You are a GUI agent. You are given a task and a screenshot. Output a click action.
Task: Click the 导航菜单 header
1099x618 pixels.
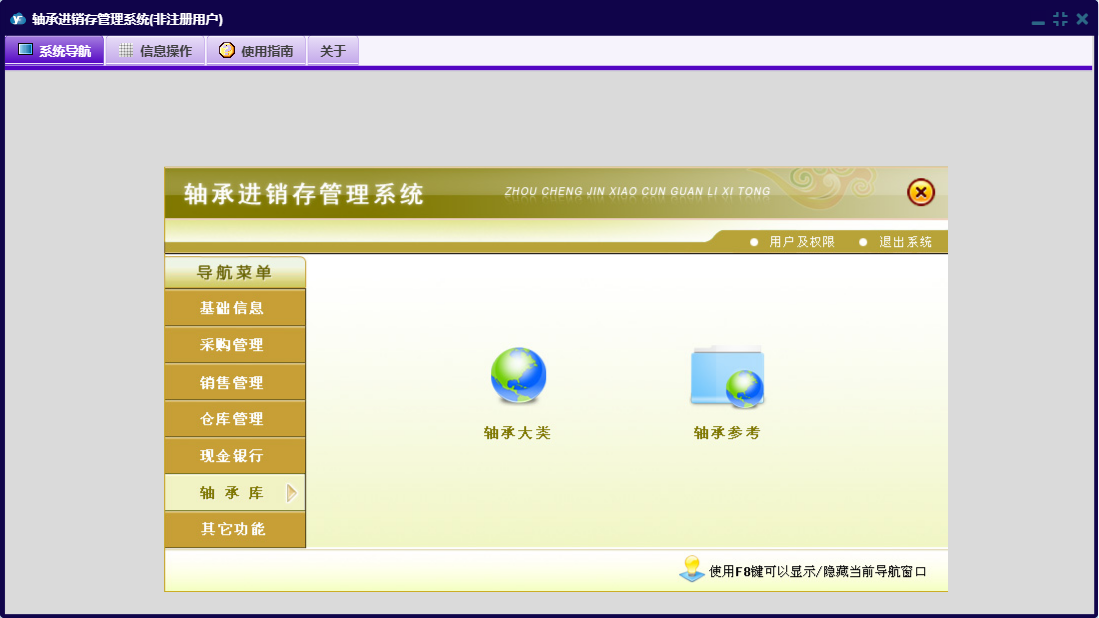[x=235, y=273]
